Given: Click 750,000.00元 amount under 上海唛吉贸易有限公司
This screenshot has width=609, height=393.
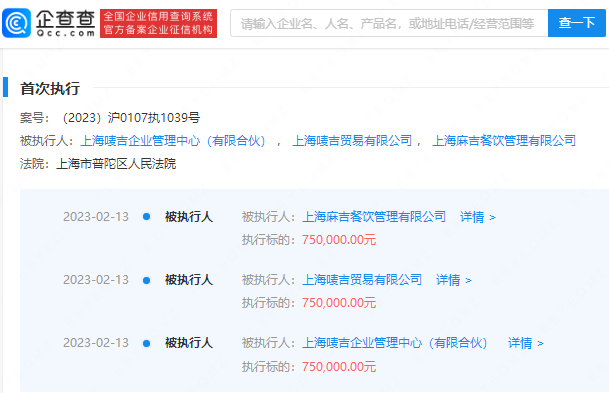Looking at the screenshot, I should pos(339,303).
